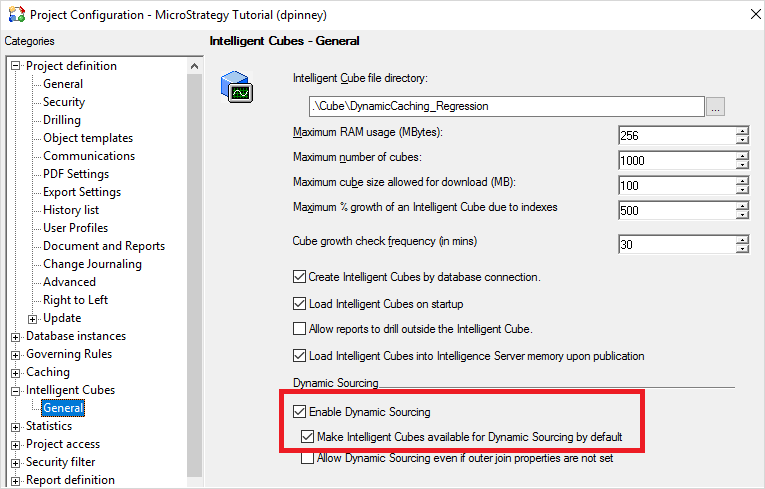Click the Intelligent Cube file directory field
The height and width of the screenshot is (489, 765).
tap(504, 105)
